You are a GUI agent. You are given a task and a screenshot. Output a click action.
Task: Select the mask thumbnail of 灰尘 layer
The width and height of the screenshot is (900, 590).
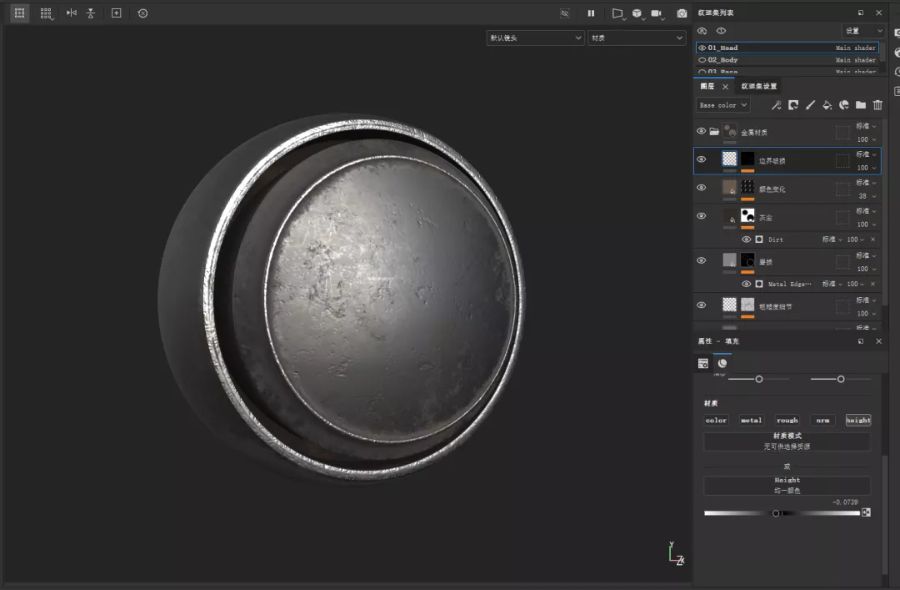[x=747, y=216]
